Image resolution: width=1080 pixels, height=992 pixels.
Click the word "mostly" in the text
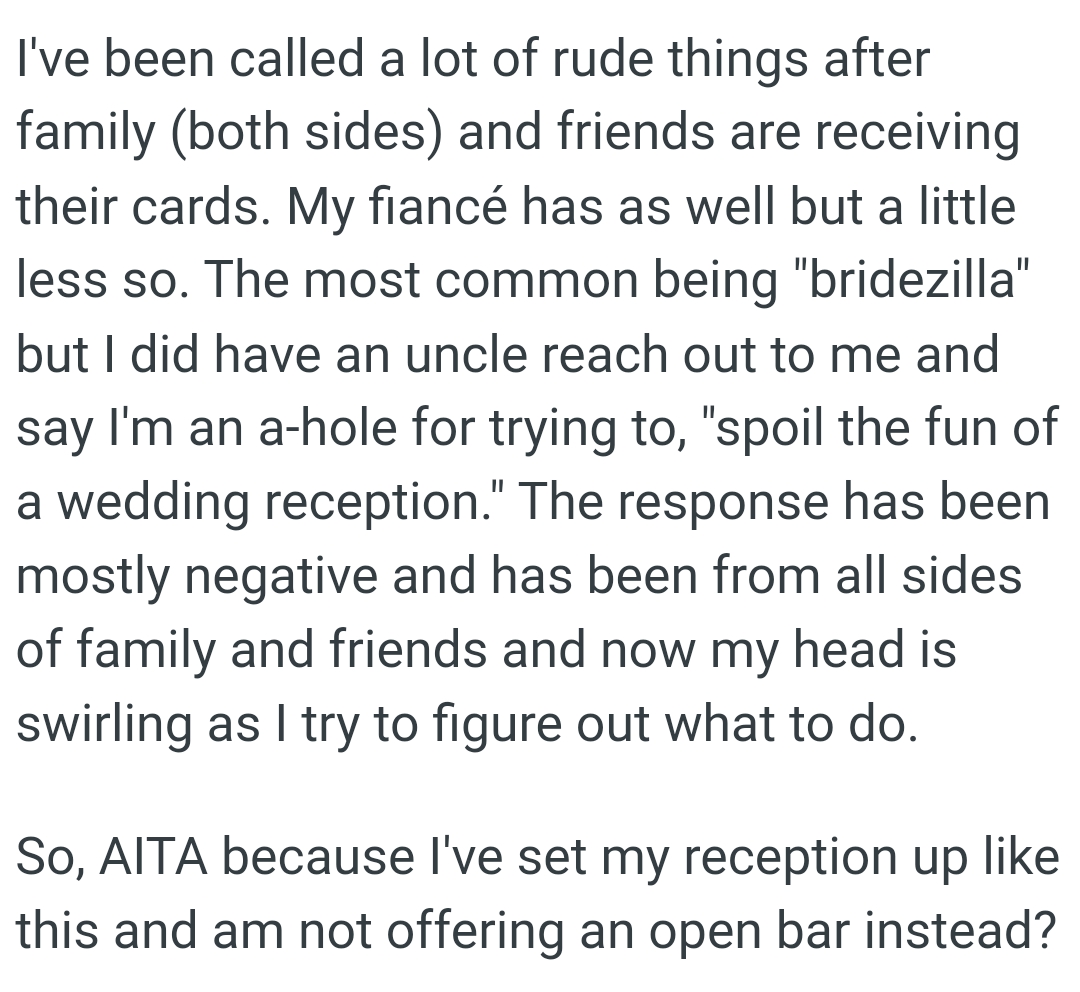coord(84,577)
